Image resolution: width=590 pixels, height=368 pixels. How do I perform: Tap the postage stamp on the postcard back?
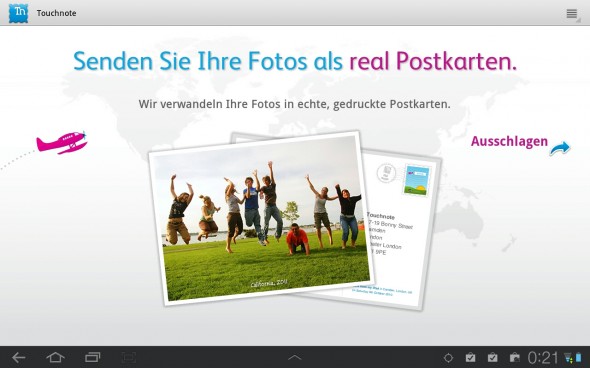pos(416,180)
